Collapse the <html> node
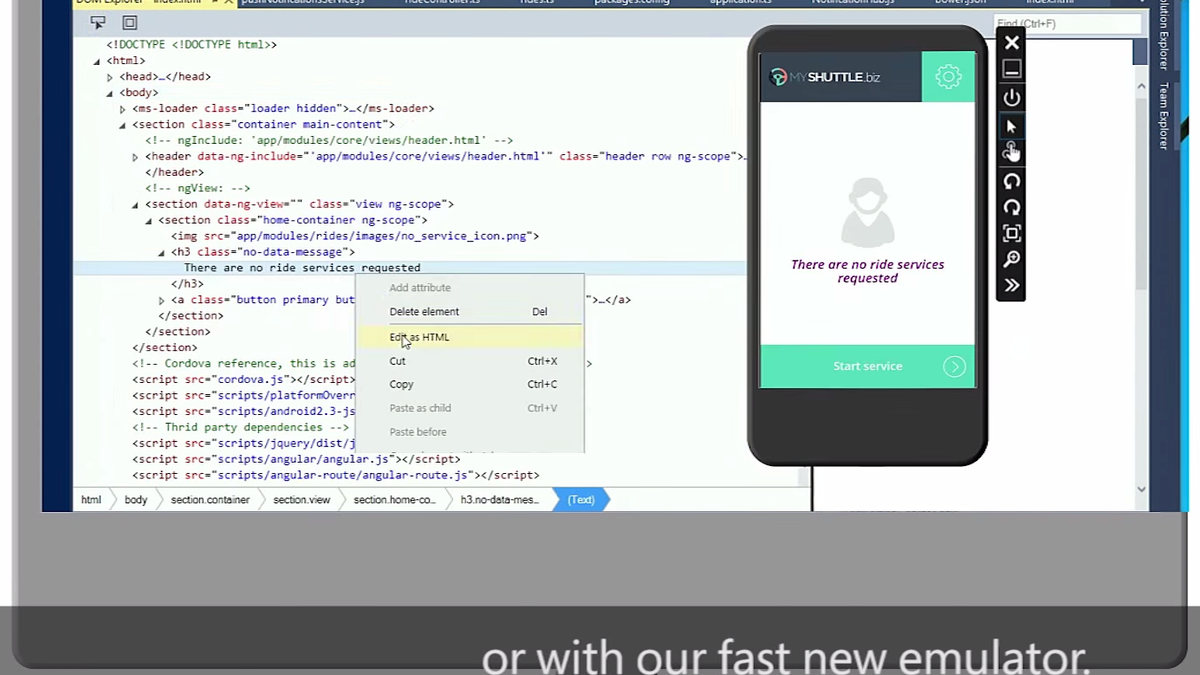 98,61
